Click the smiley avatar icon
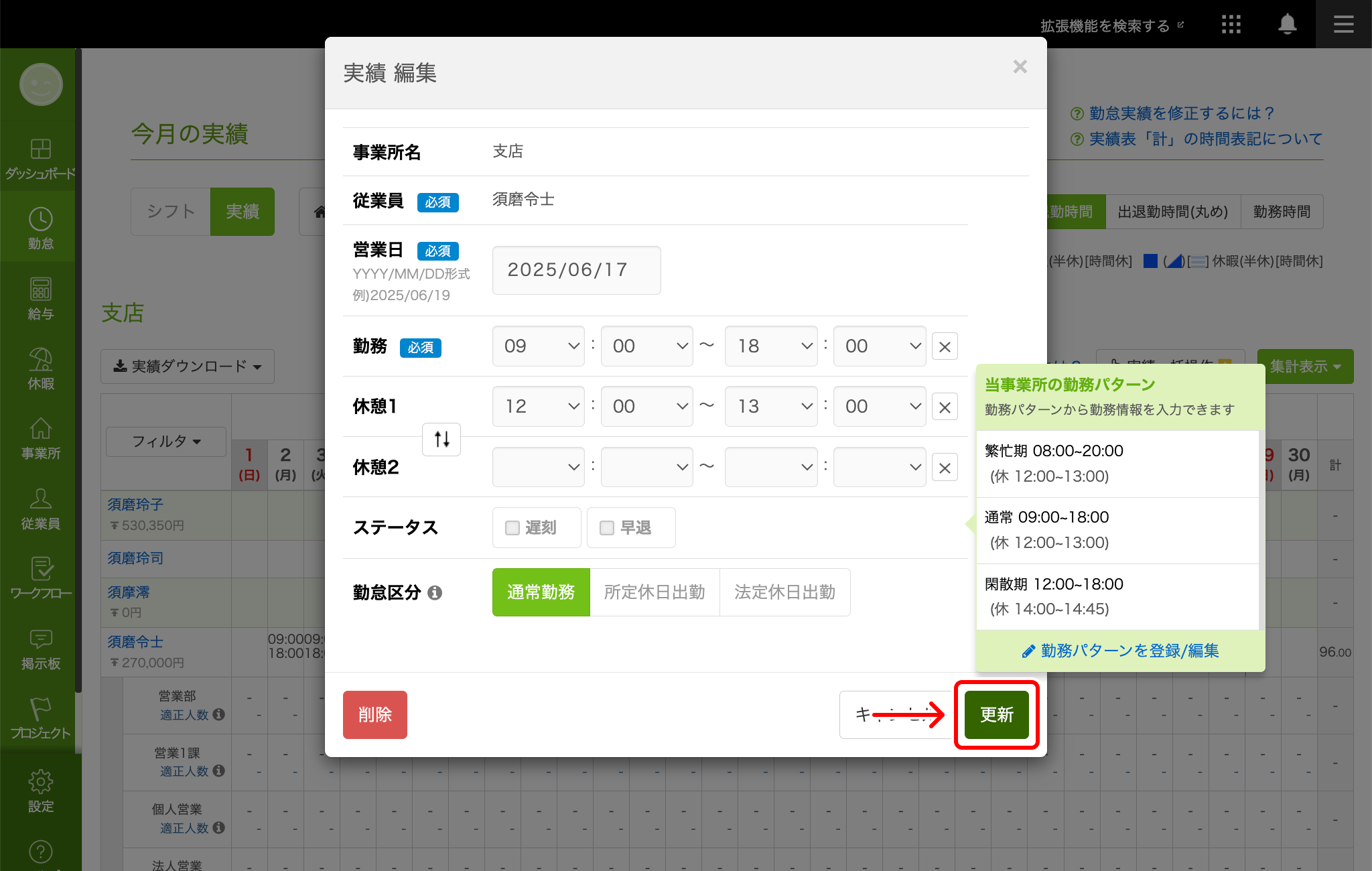The image size is (1372, 871). [41, 84]
